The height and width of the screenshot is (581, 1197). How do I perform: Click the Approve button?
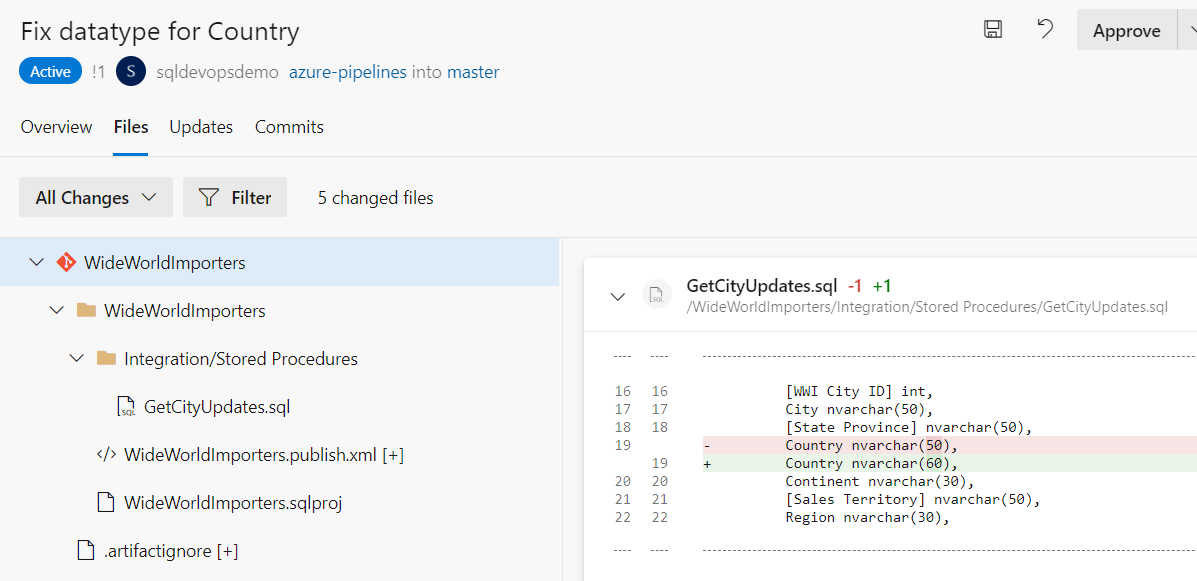click(x=1127, y=30)
